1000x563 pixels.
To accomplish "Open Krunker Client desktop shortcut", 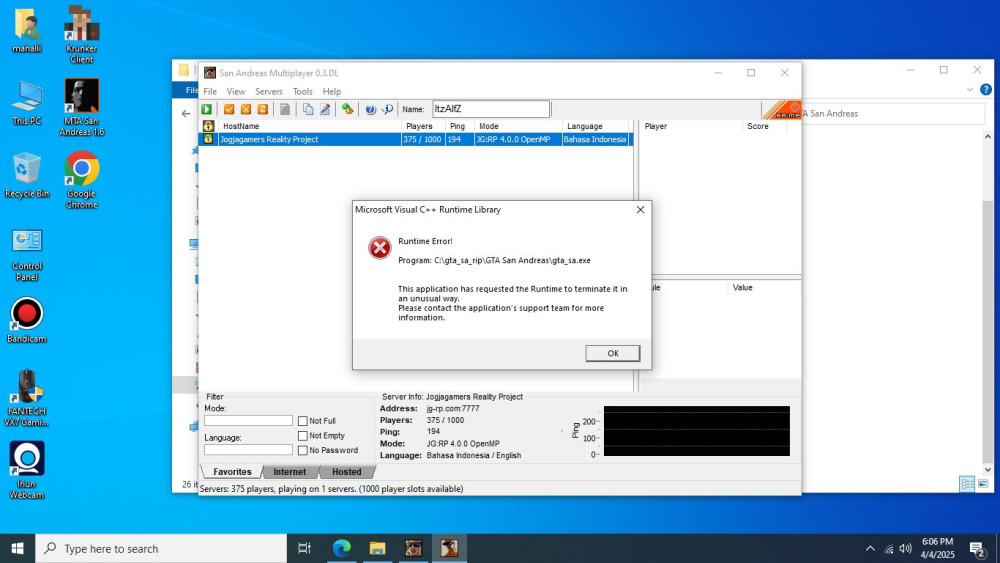I will click(x=81, y=35).
